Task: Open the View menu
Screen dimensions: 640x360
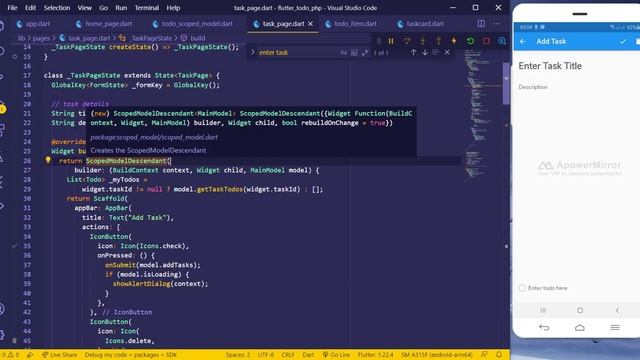Action: pos(84,8)
